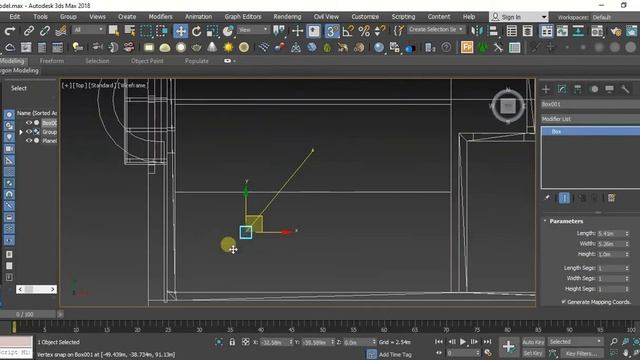Image resolution: width=640 pixels, height=360 pixels.
Task: Open the reference coordinate system View dropdown
Action: pos(253,30)
